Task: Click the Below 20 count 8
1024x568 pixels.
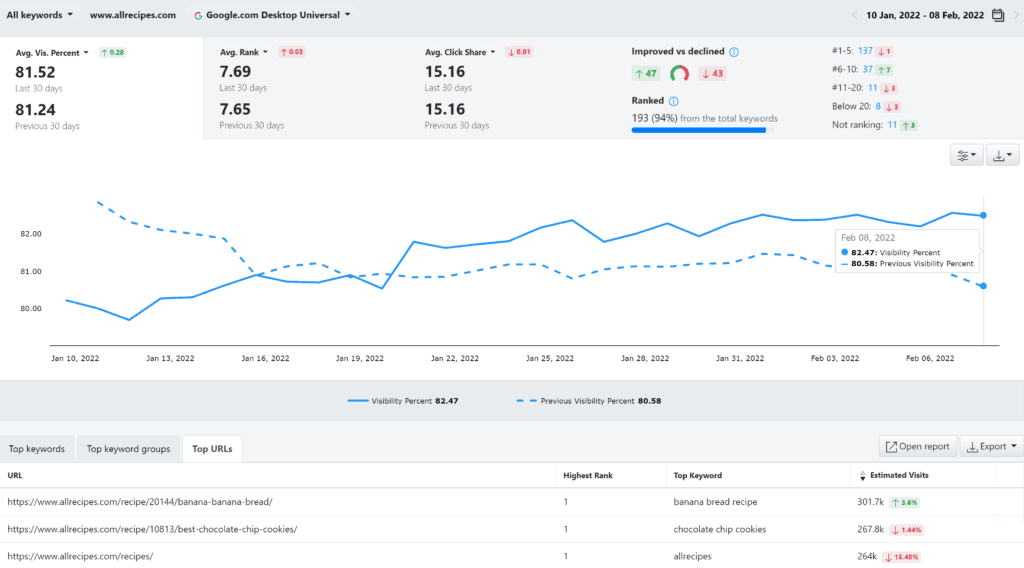Action: (878, 106)
